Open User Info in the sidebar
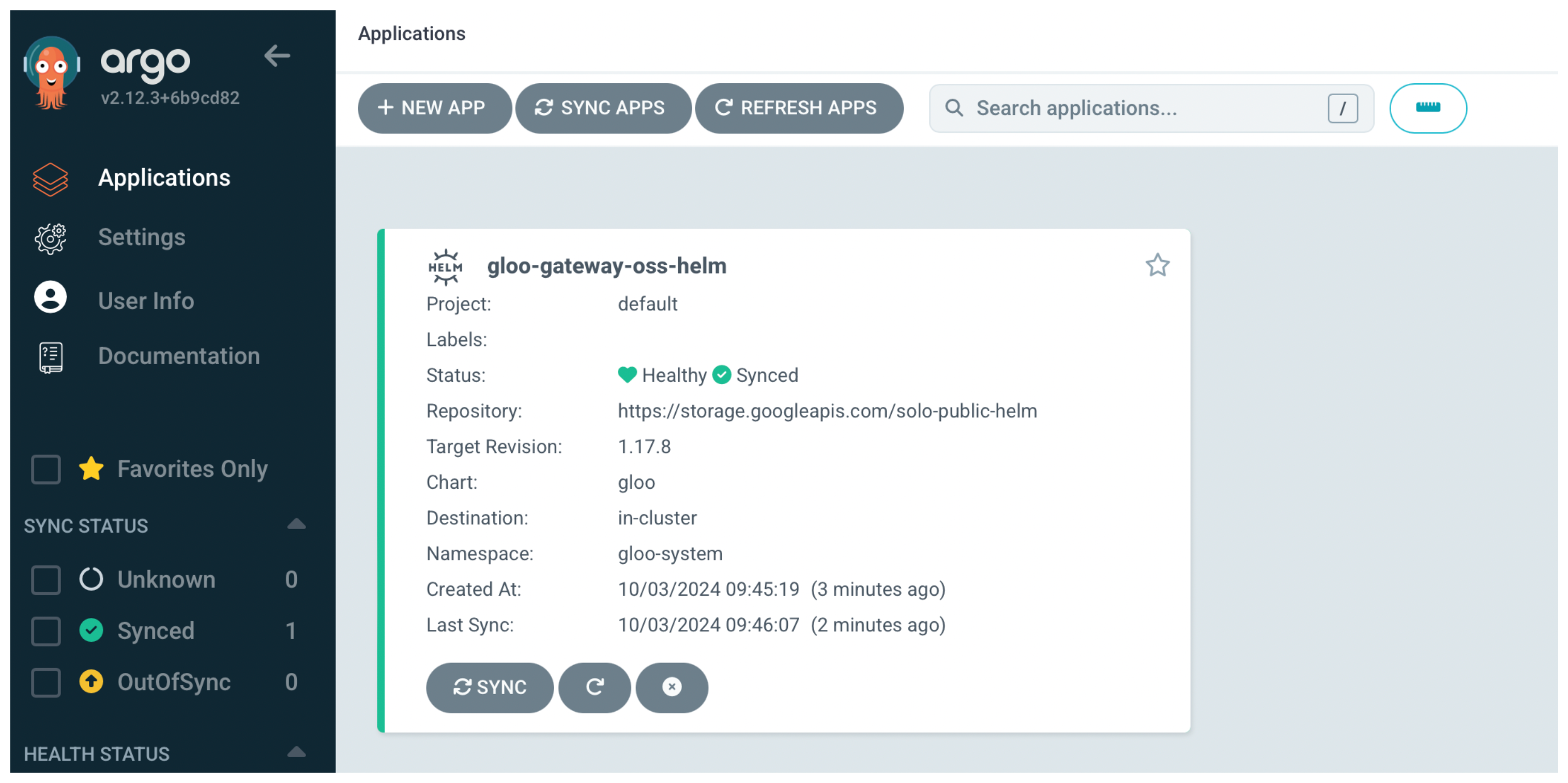 point(145,301)
